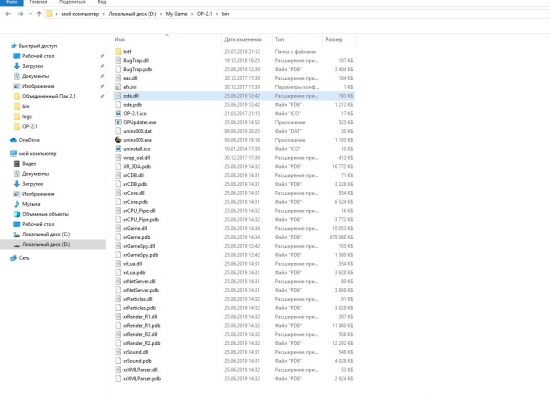550x398 pixels.
Task: Click 'Локальный диск (D:)' in the address bar
Action: pyautogui.click(x=132, y=14)
